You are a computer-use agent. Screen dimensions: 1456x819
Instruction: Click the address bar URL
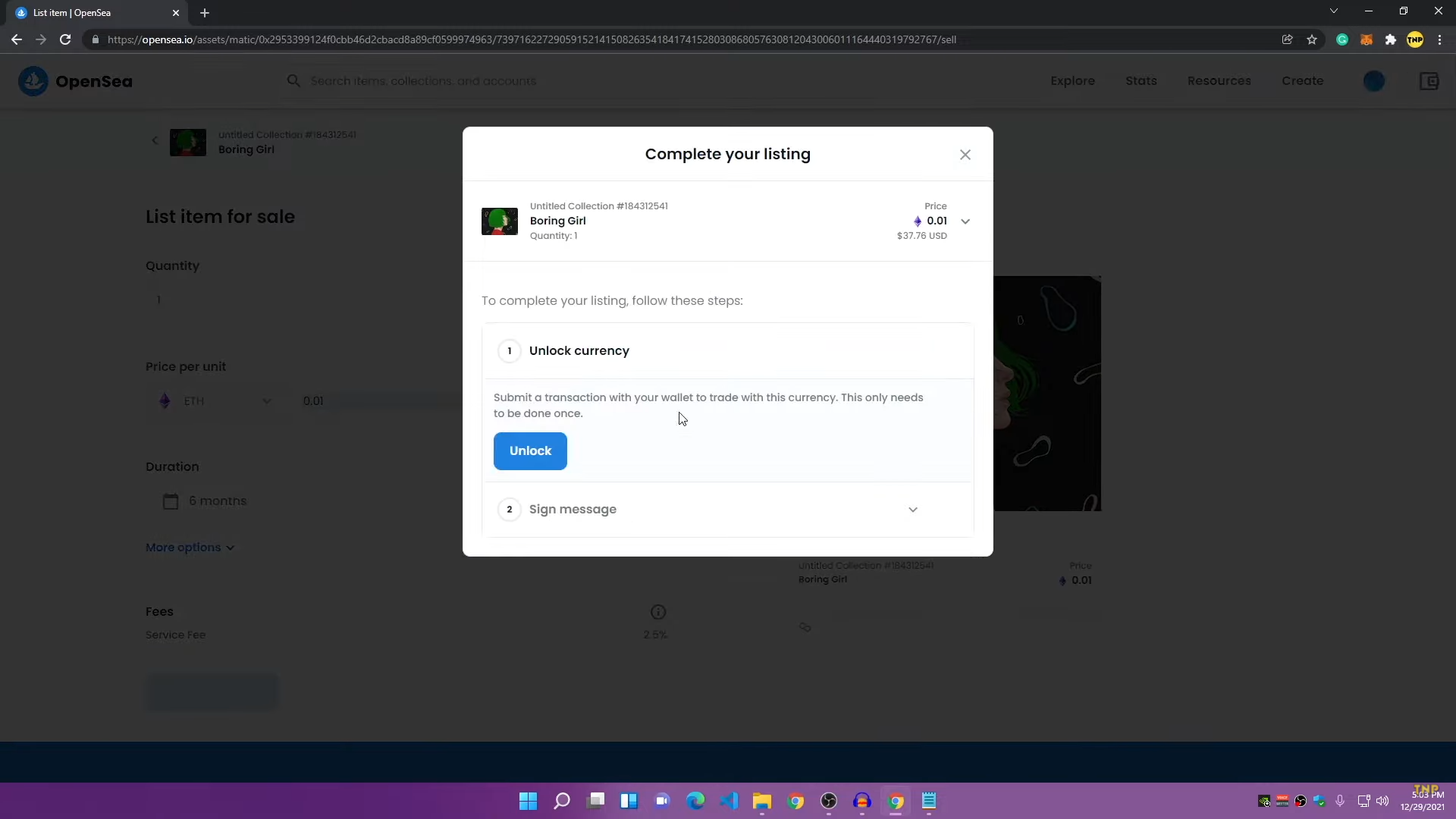coord(531,39)
